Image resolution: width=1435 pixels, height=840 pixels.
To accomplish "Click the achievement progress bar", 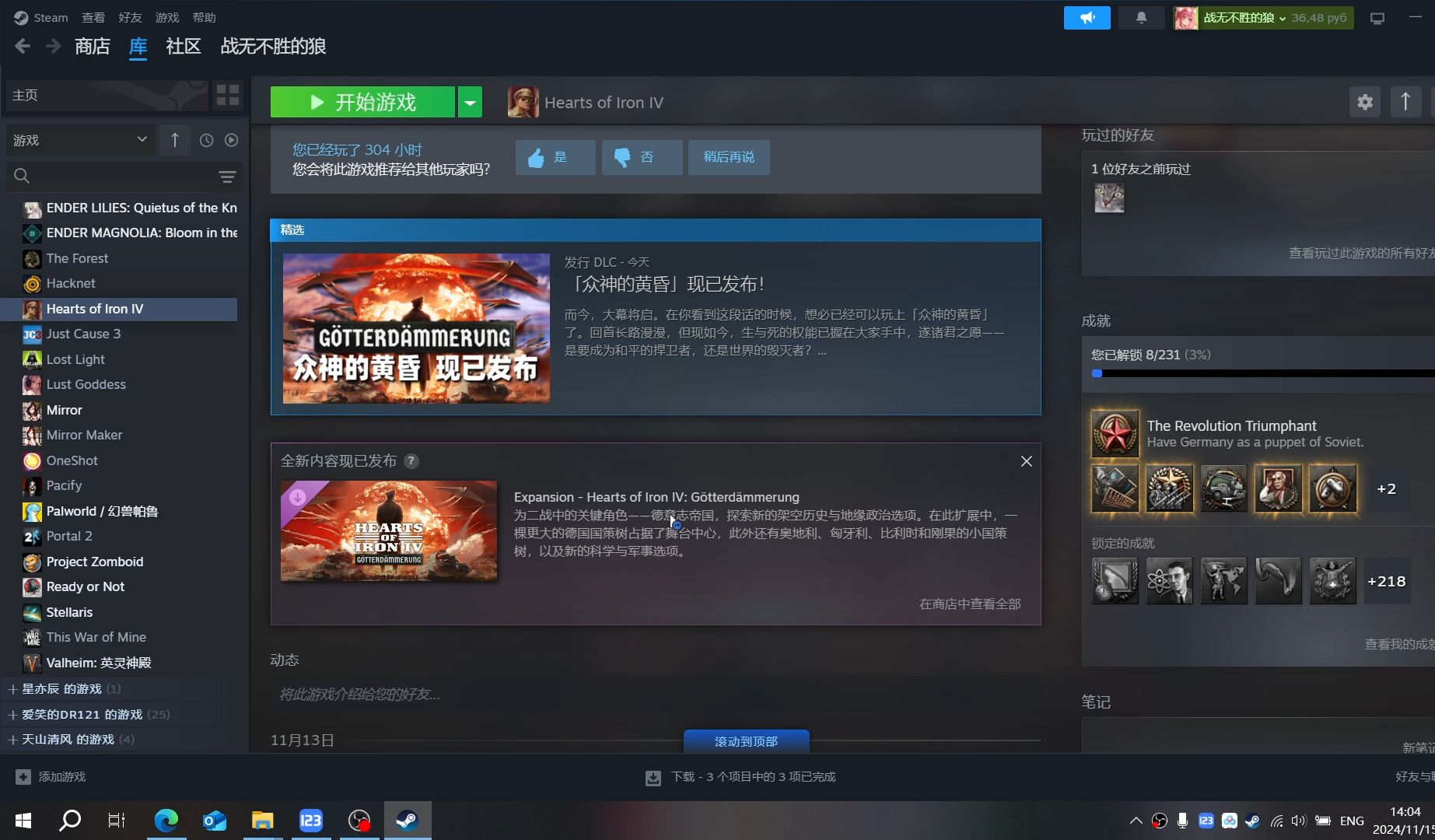I will tap(1263, 374).
